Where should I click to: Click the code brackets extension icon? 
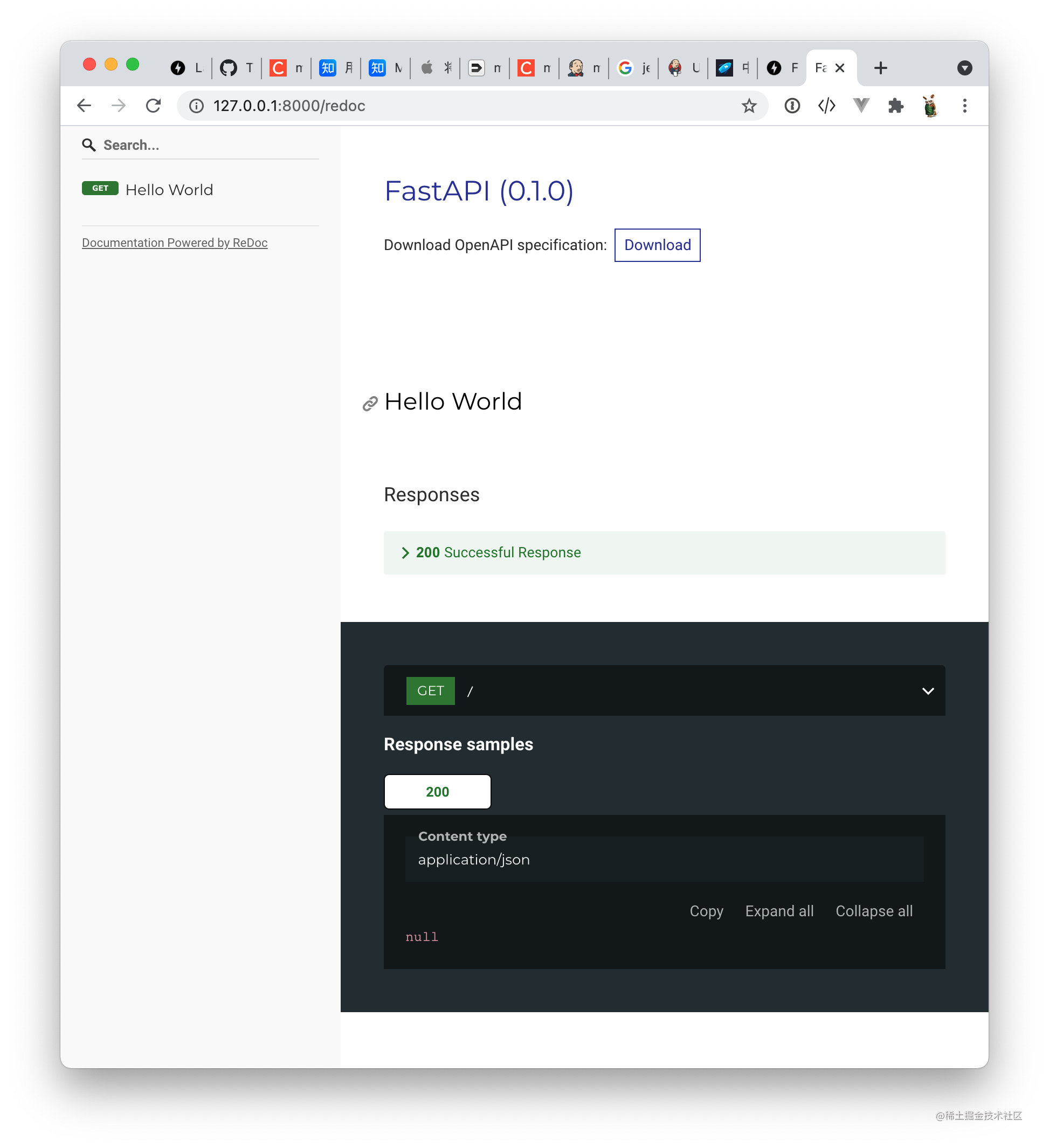[x=826, y=106]
